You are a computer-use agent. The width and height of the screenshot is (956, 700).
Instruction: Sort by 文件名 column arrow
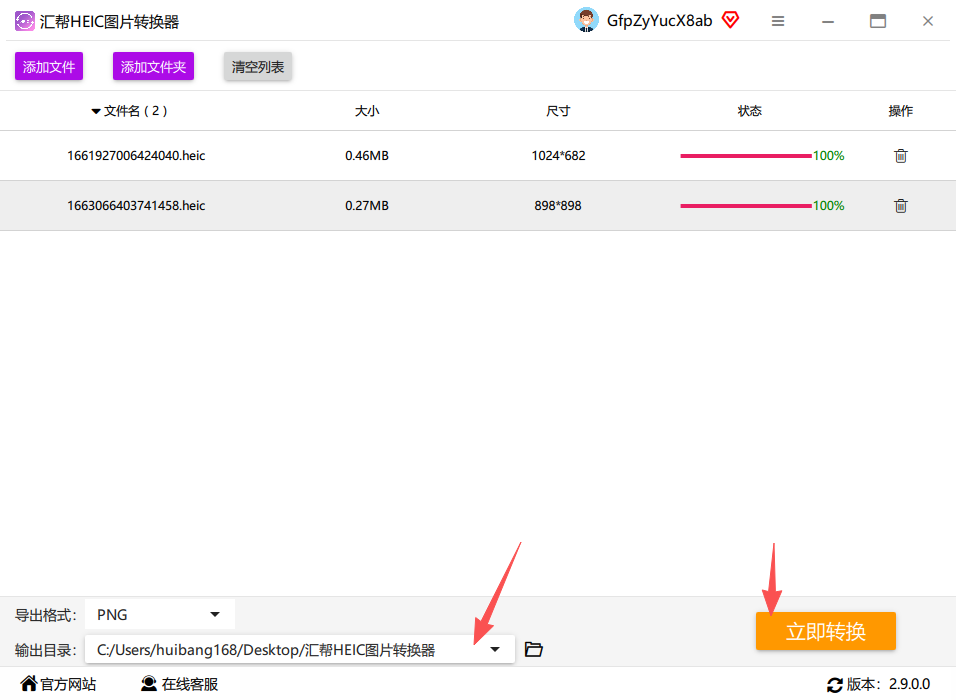(96, 112)
